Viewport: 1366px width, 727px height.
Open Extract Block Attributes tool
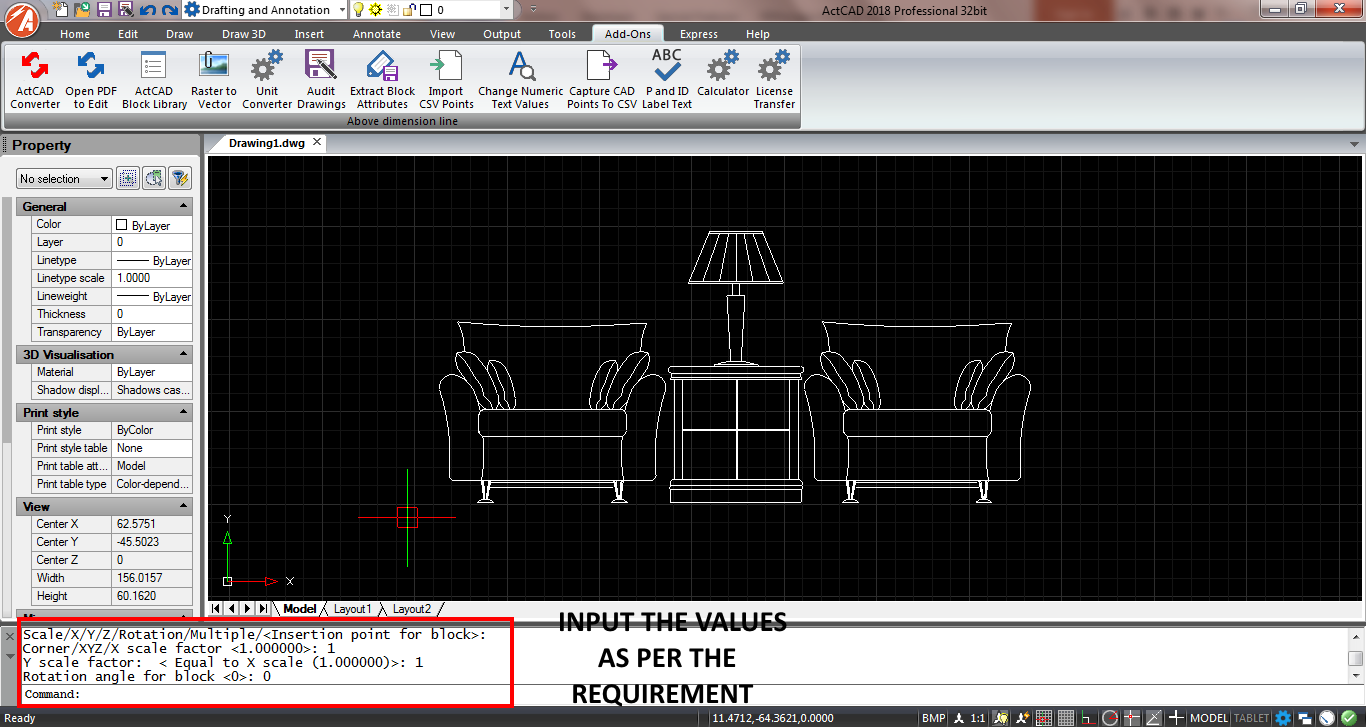click(381, 80)
